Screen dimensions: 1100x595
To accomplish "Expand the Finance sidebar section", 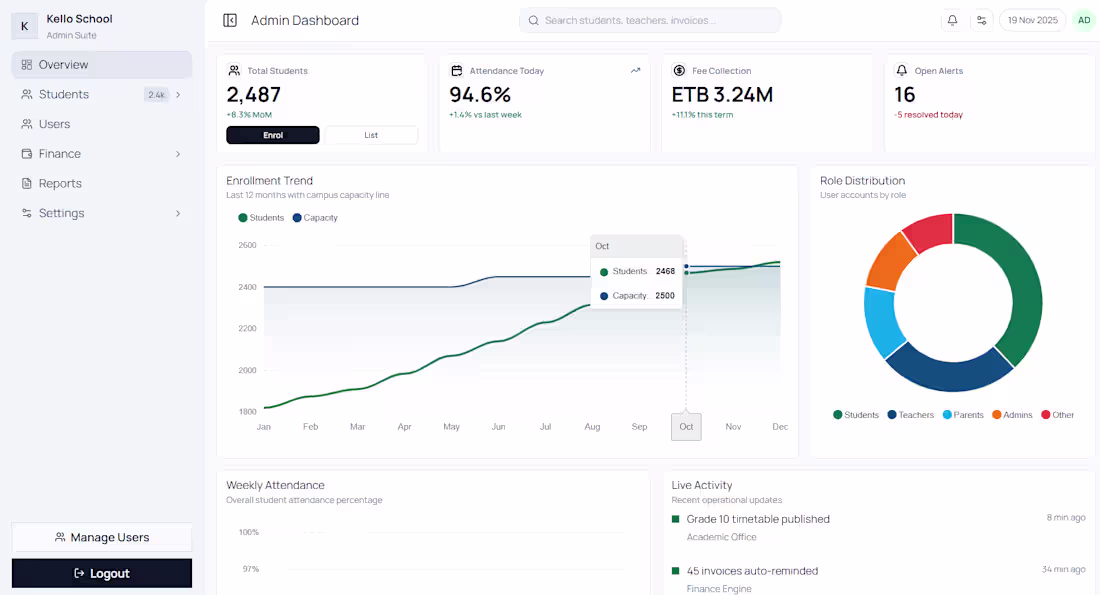I will tap(178, 154).
